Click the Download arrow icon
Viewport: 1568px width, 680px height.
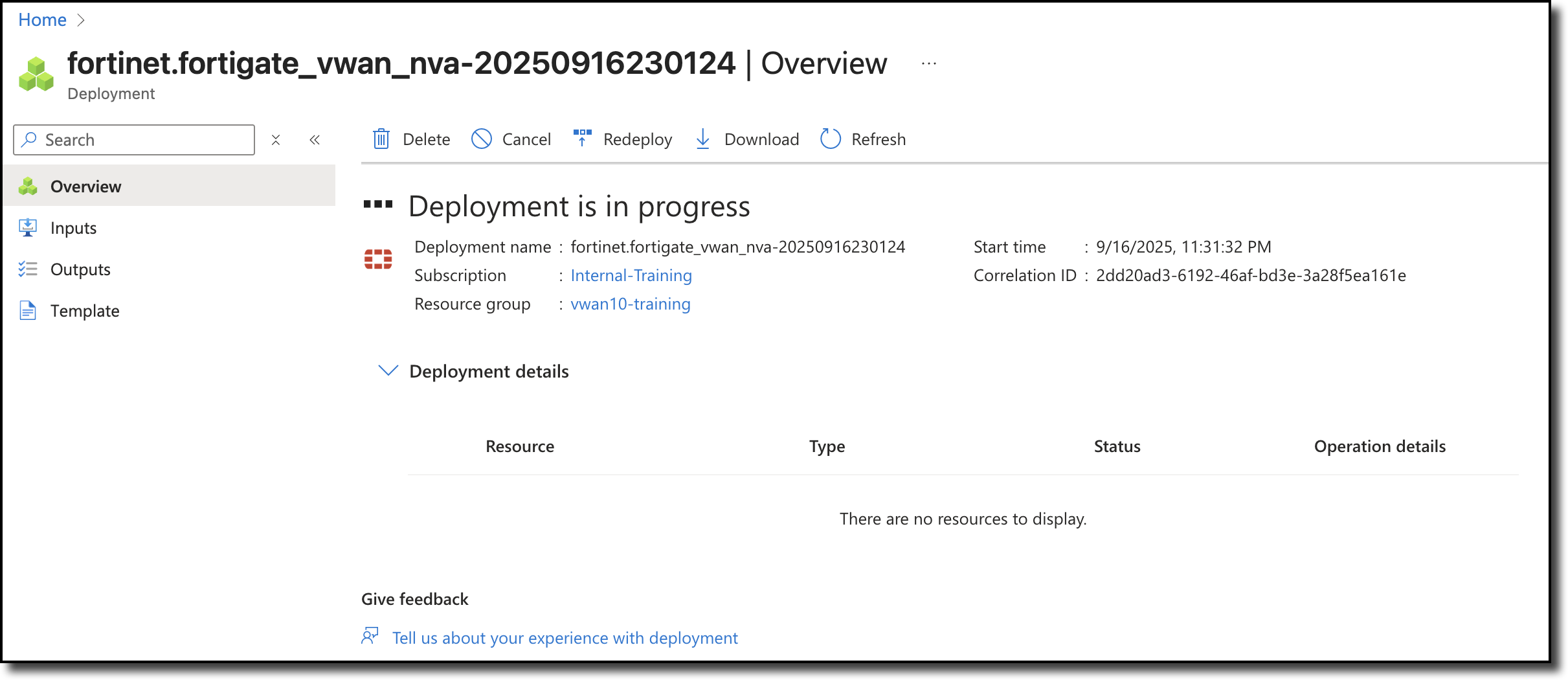[702, 139]
